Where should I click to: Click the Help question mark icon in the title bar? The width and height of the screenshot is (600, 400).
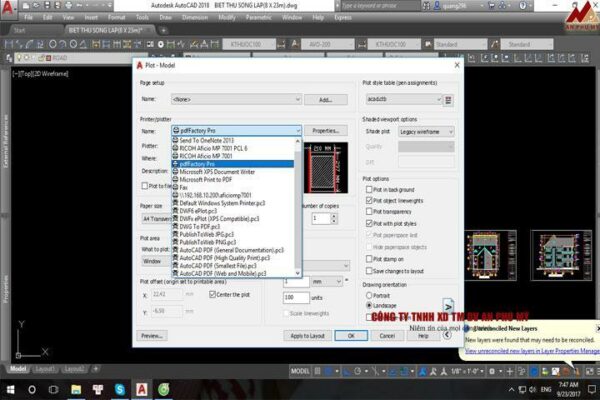[x=523, y=5]
